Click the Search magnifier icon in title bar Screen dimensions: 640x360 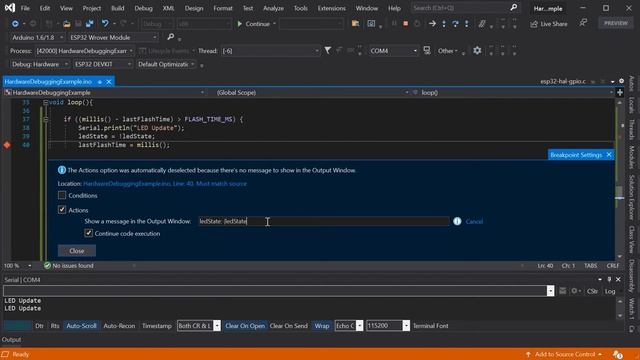pos(514,7)
